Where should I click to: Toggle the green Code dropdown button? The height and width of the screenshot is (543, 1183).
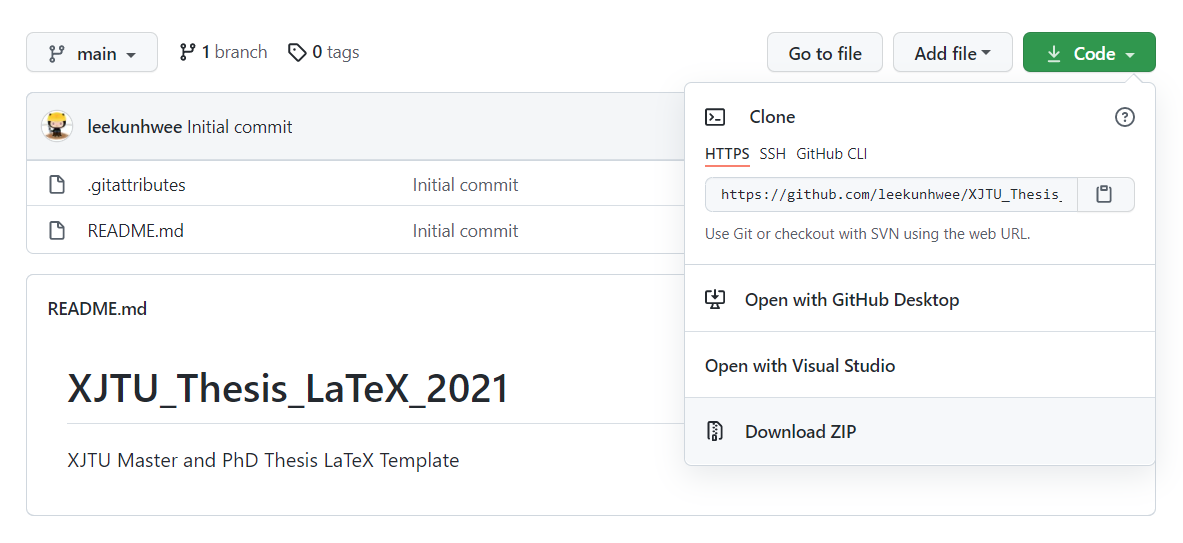click(1089, 53)
